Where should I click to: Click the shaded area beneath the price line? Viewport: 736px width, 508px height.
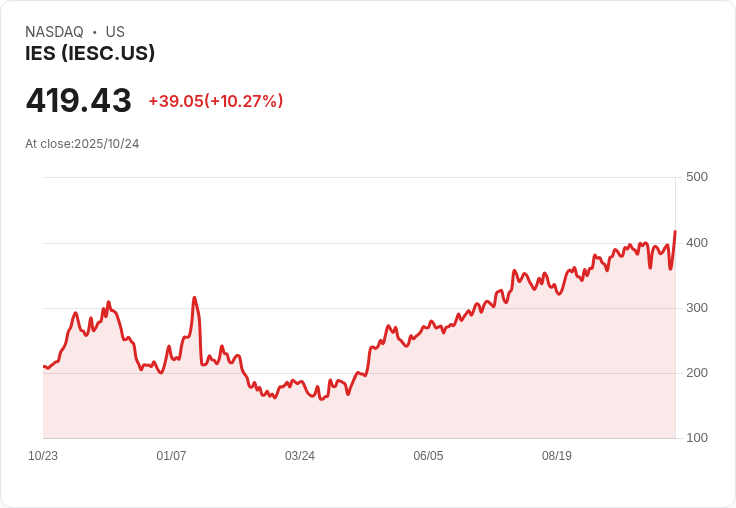click(x=450, y=400)
